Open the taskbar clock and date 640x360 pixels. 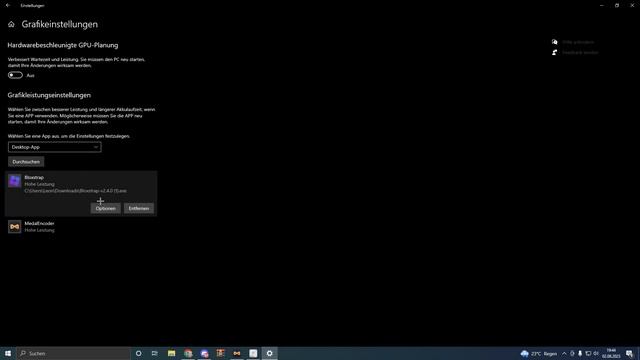point(611,353)
